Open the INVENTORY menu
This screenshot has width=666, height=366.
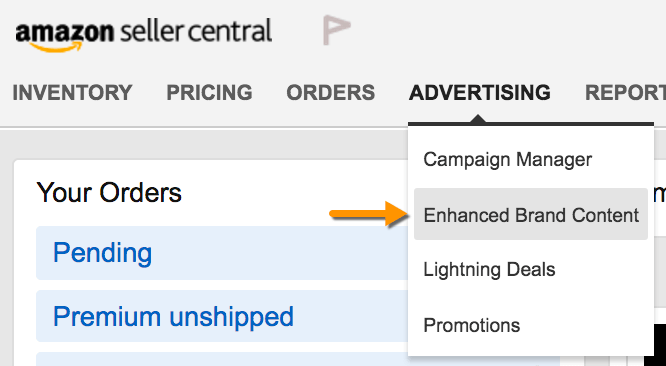(x=72, y=92)
